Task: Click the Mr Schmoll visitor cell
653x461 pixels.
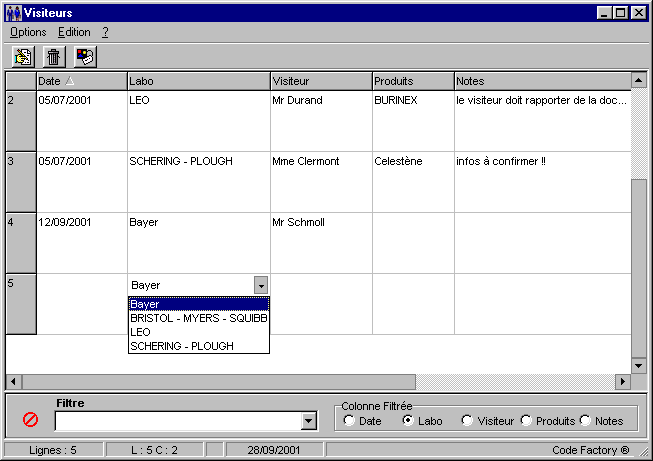Action: (321, 243)
